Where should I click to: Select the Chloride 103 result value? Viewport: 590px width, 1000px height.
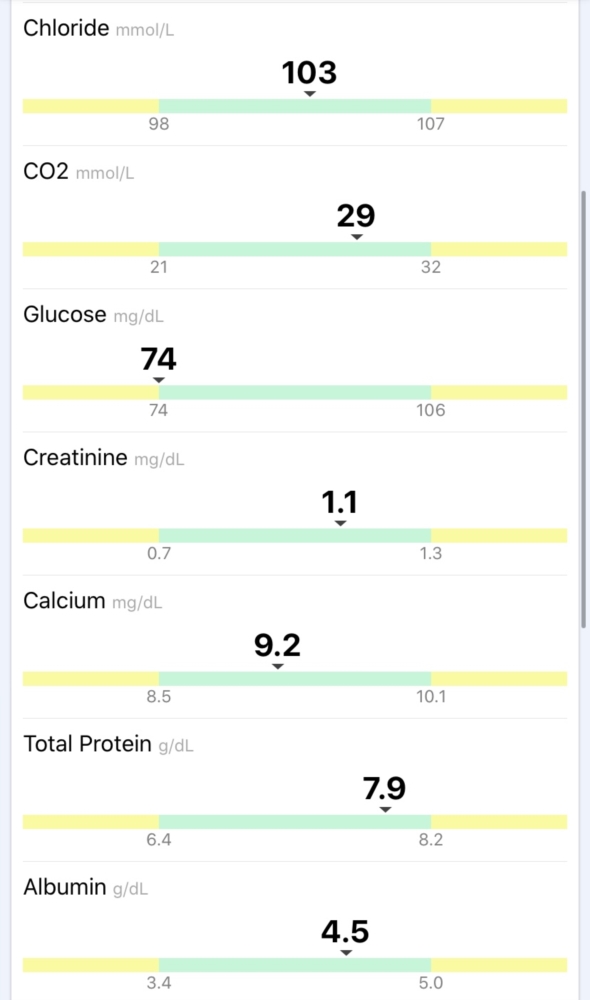tap(309, 72)
